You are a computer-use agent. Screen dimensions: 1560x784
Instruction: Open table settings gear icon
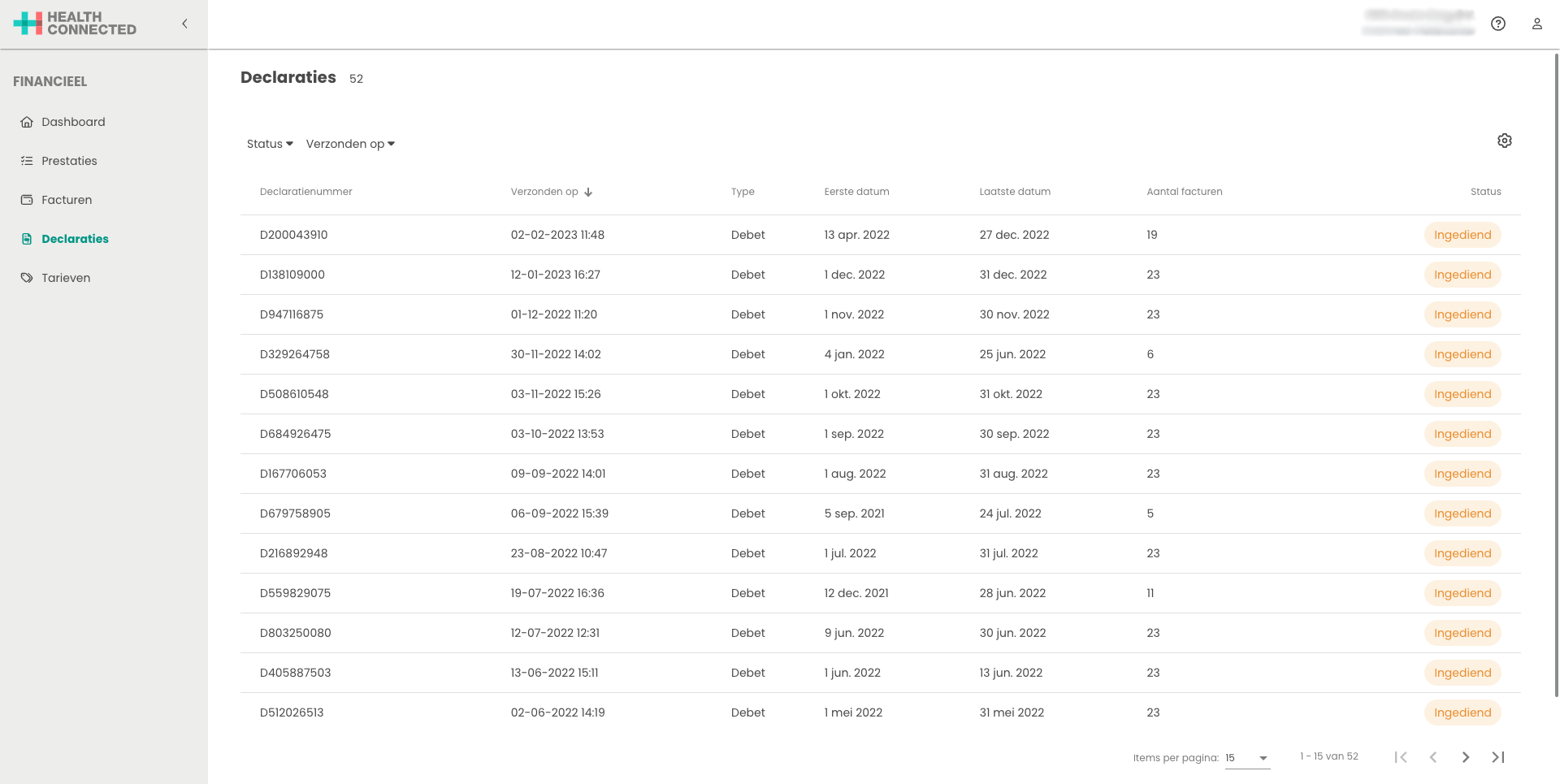pyautogui.click(x=1504, y=141)
